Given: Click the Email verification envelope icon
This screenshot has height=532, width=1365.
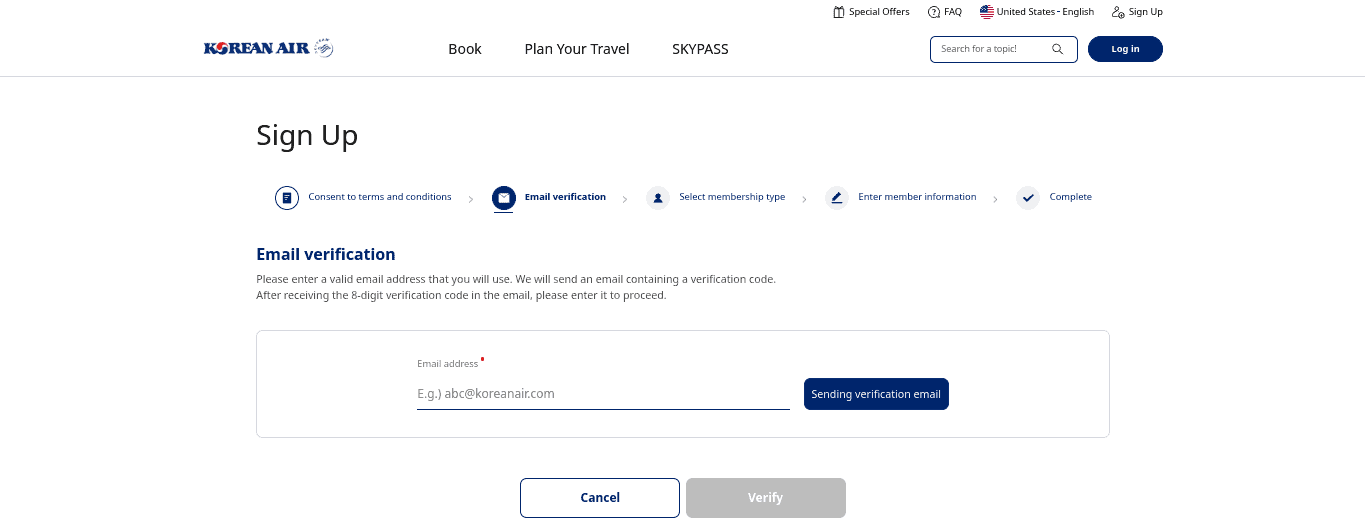Looking at the screenshot, I should pyautogui.click(x=504, y=198).
